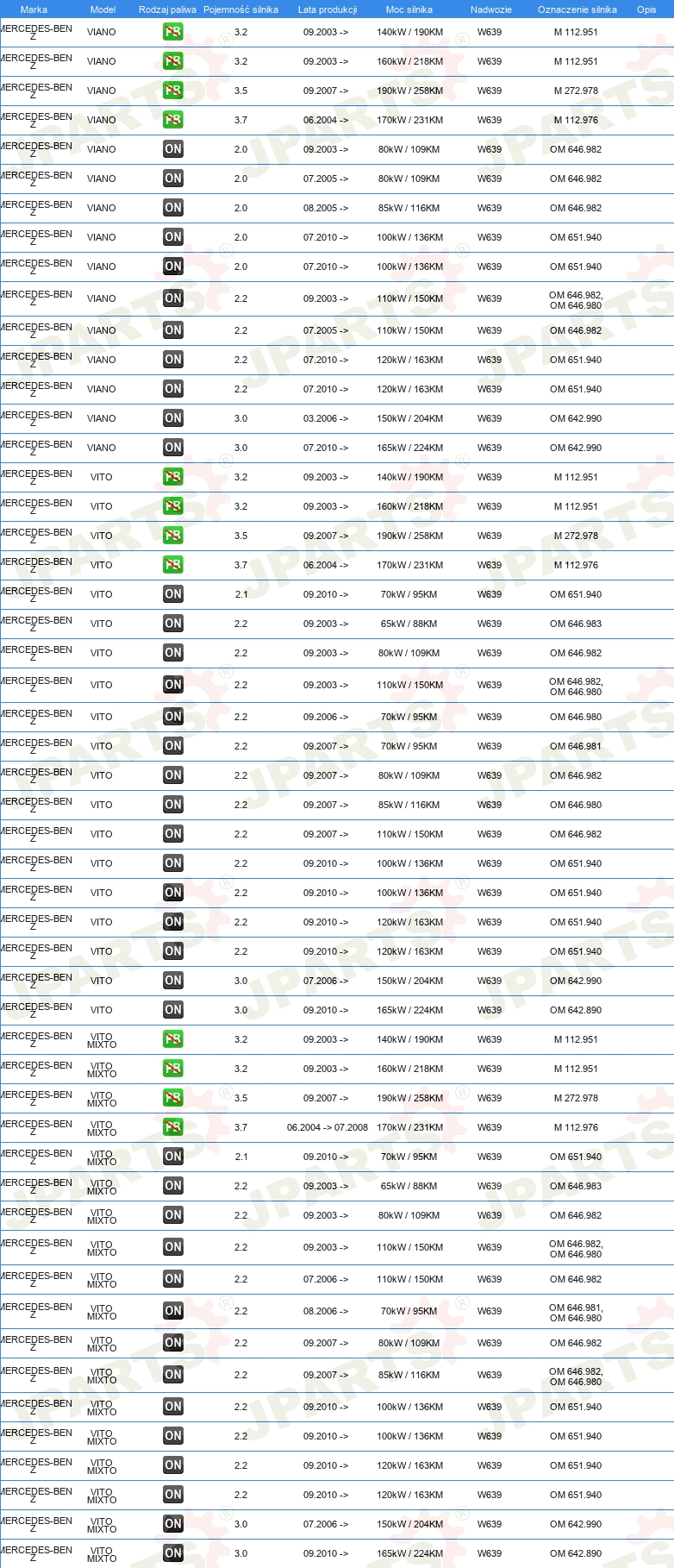Select the cell reading only 'OM 646.981'
The image size is (674, 1568).
click(576, 746)
